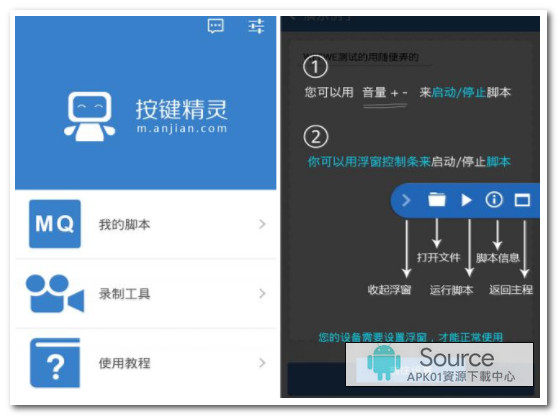Open file via floating bar folder icon
558x416 pixels.
click(437, 200)
